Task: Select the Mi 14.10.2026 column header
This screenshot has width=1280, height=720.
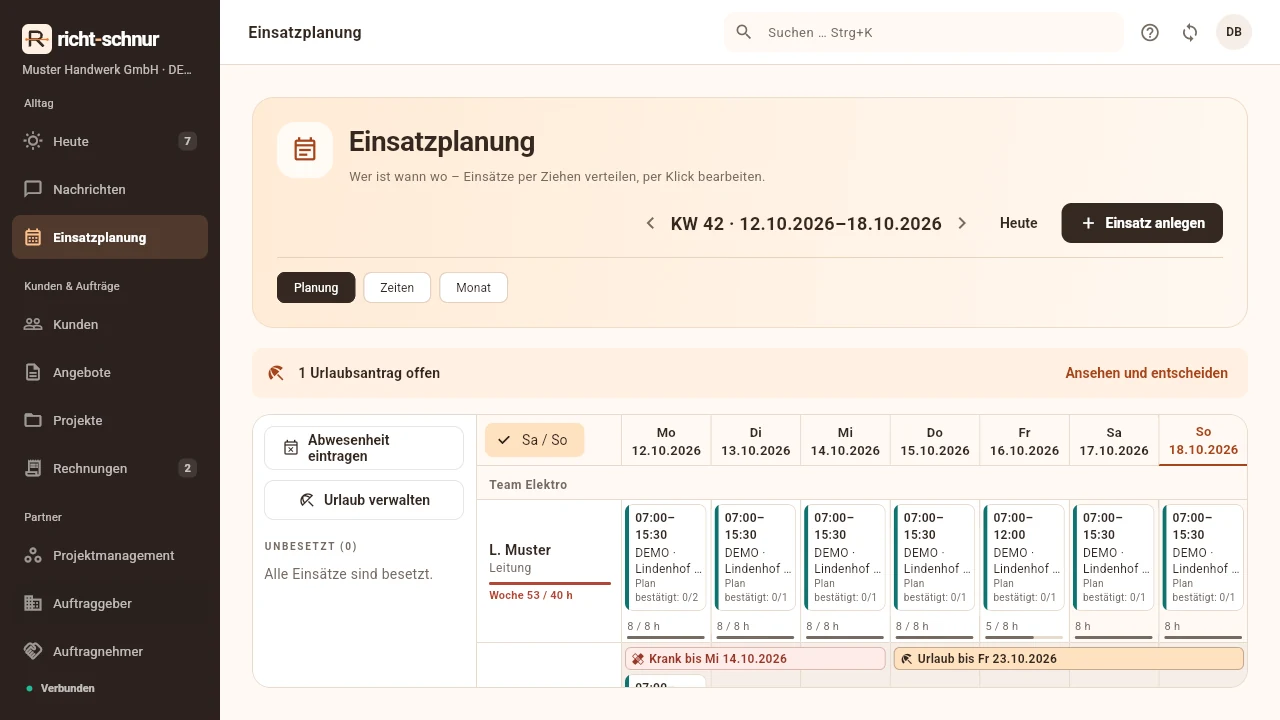Action: [x=845, y=441]
